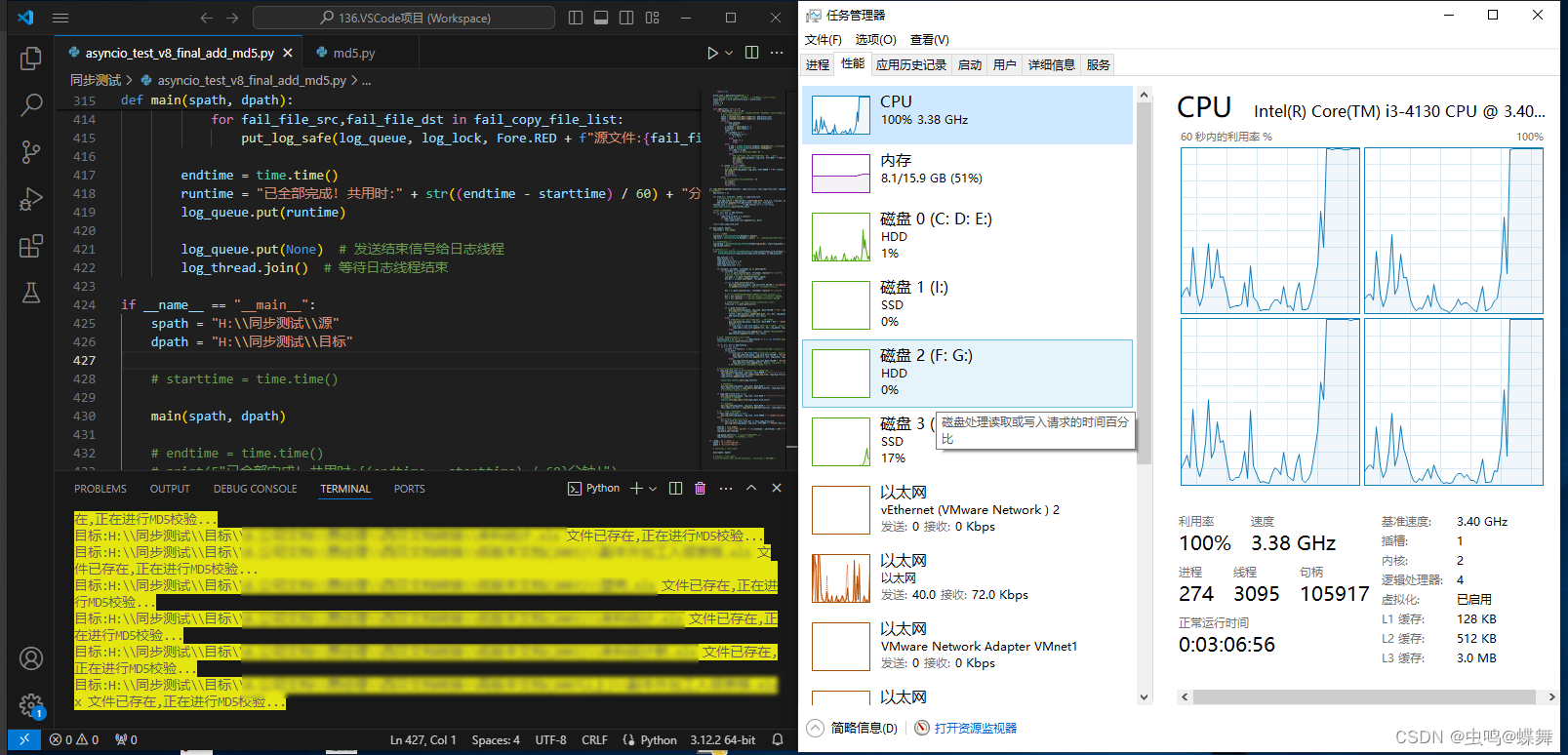
Task: Open Task Manager 查看(V) menu
Action: coord(929,39)
